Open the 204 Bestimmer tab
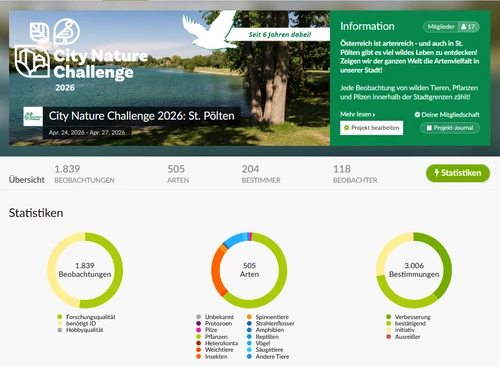Viewport: 500px width, 367px height. (x=261, y=174)
